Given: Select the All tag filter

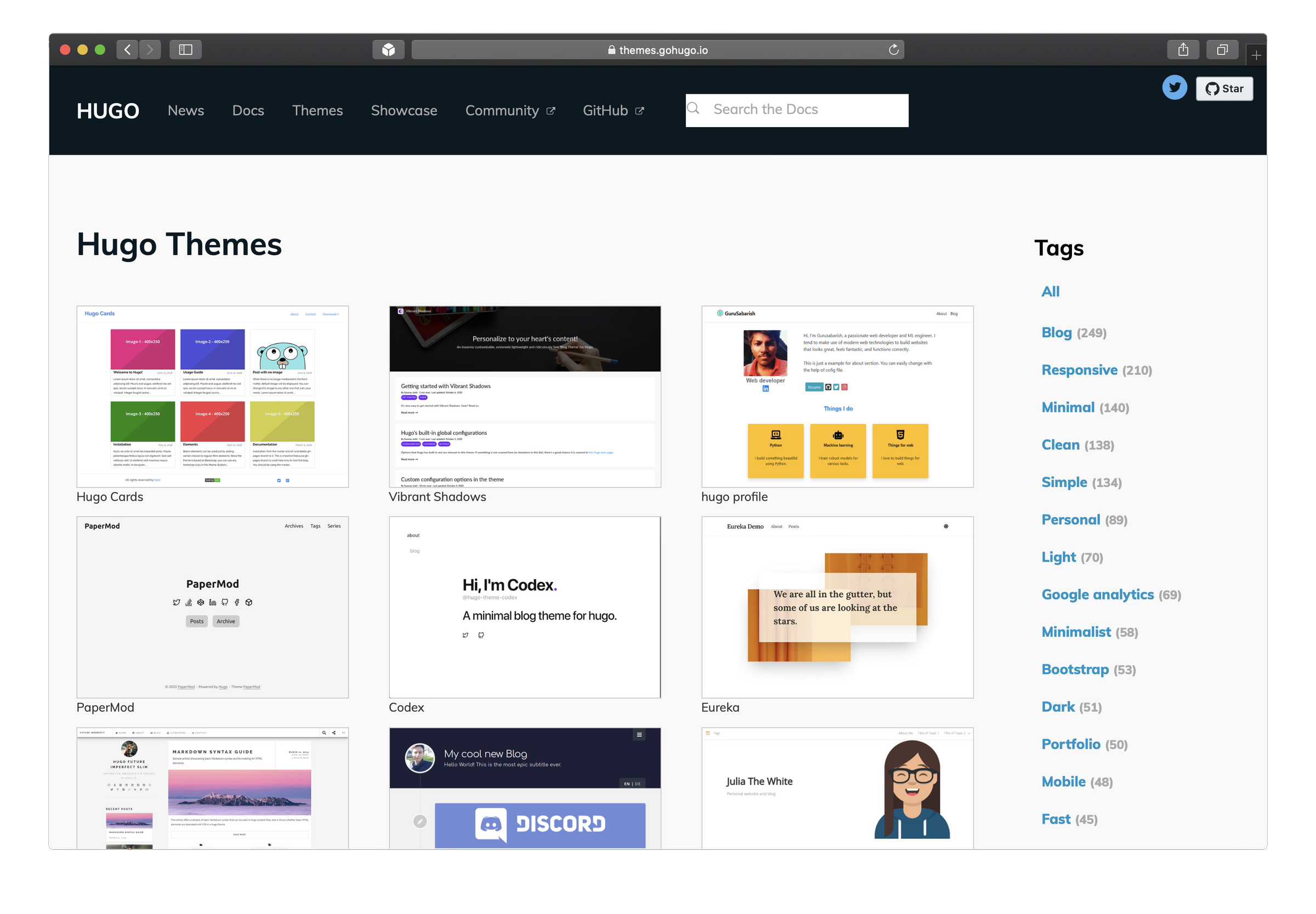Looking at the screenshot, I should point(1050,292).
